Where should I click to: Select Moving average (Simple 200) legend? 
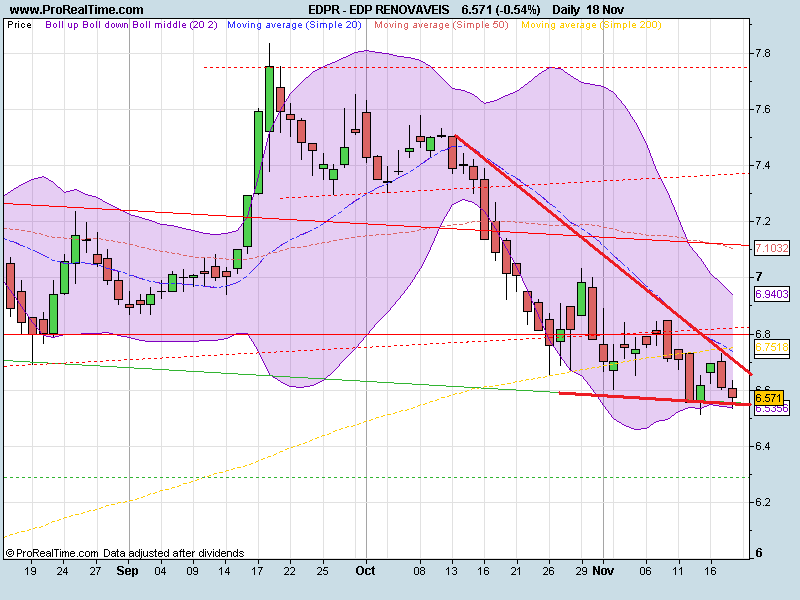591,24
